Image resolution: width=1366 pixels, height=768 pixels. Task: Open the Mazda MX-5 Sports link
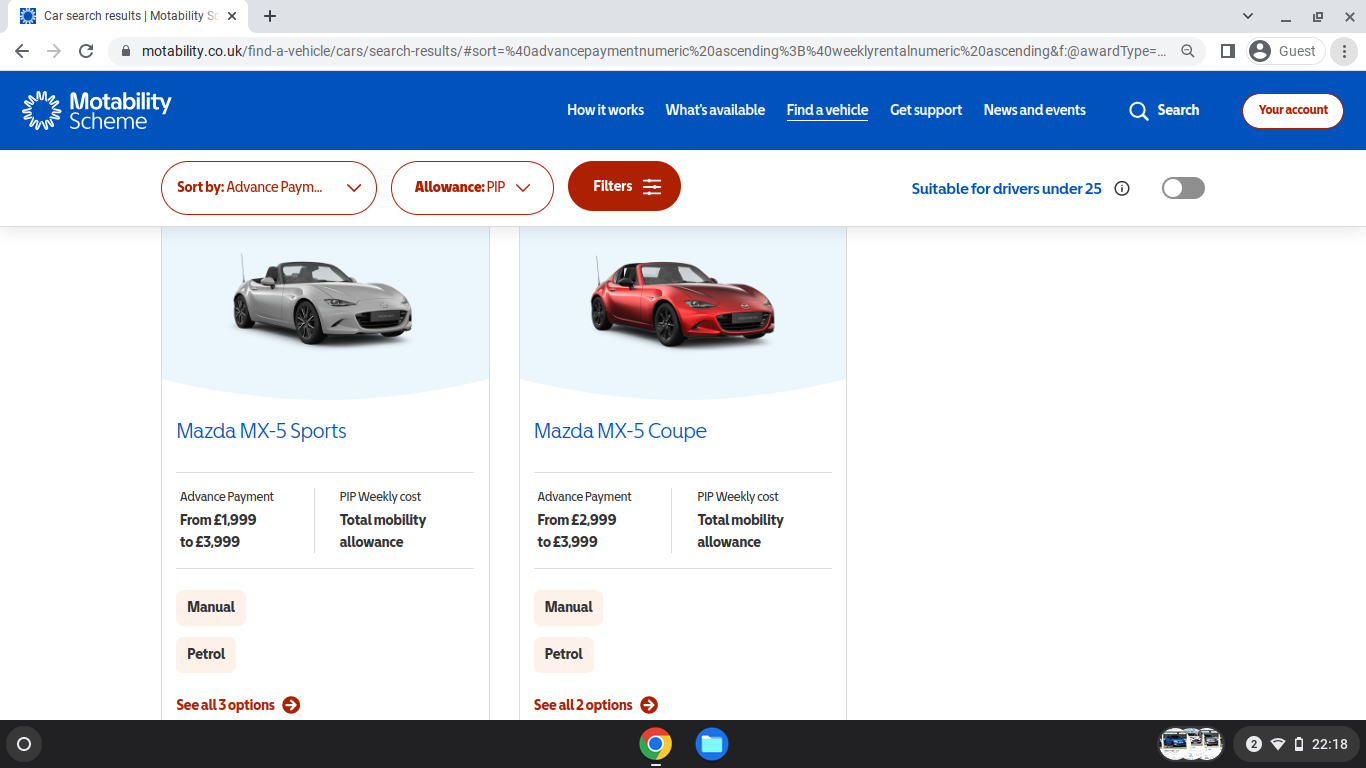[261, 431]
